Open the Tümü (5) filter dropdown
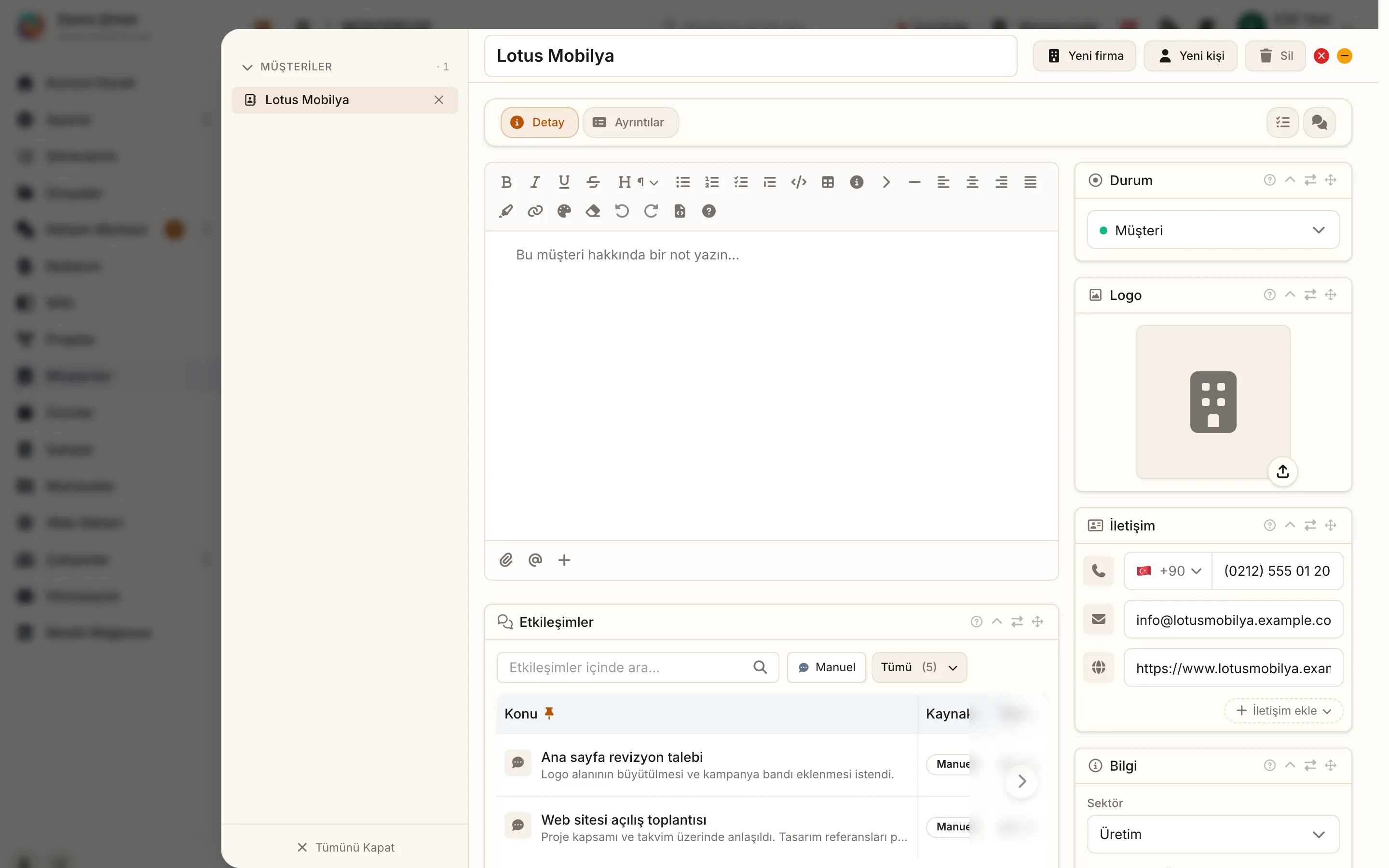Image resolution: width=1389 pixels, height=868 pixels. pyautogui.click(x=919, y=667)
